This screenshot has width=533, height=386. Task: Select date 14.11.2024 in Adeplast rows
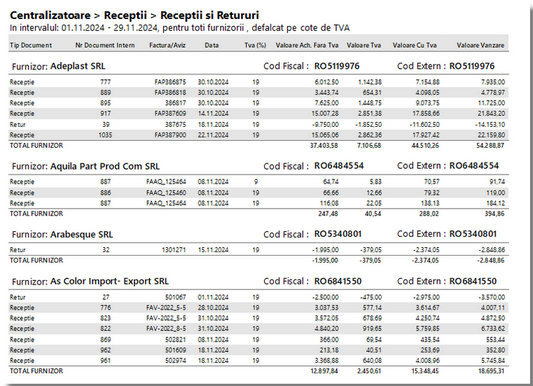213,113
